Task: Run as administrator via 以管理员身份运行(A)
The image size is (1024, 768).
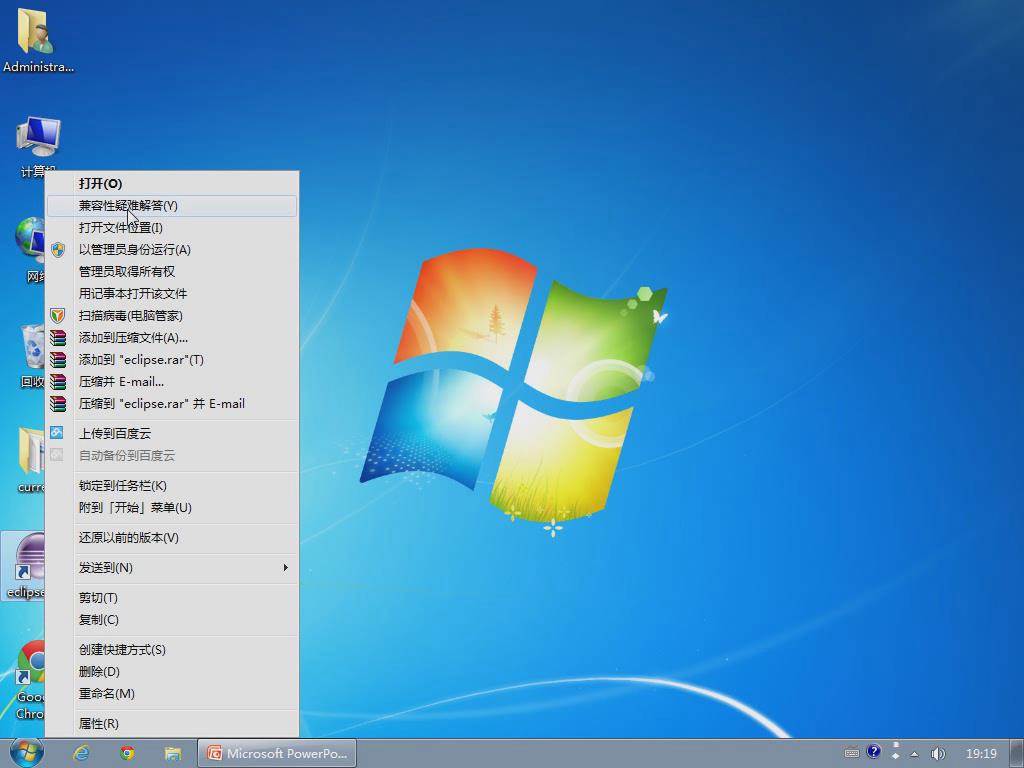Action: pyautogui.click(x=172, y=249)
